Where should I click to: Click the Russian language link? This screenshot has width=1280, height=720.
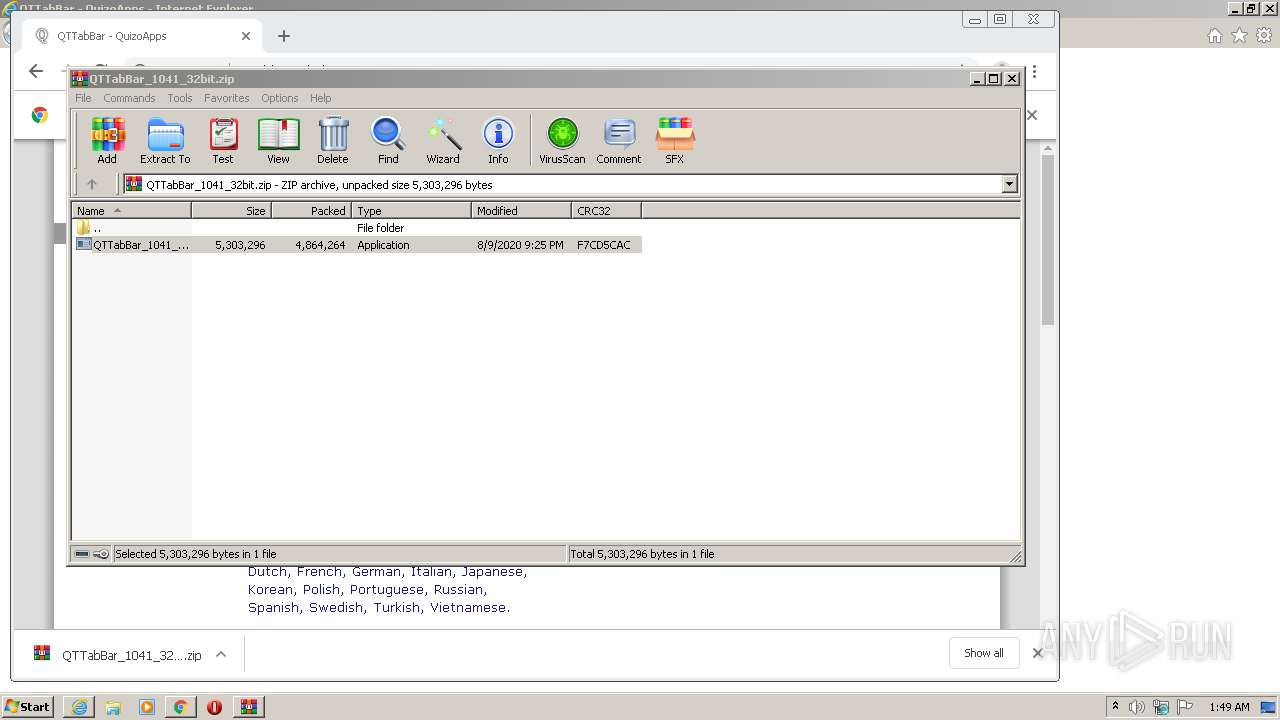(459, 590)
